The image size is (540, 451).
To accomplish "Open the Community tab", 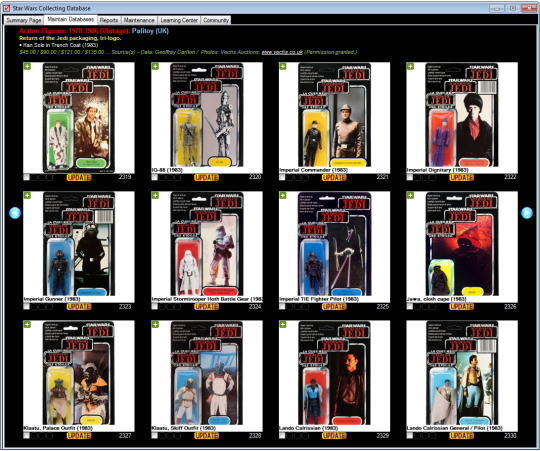I will pyautogui.click(x=216, y=20).
